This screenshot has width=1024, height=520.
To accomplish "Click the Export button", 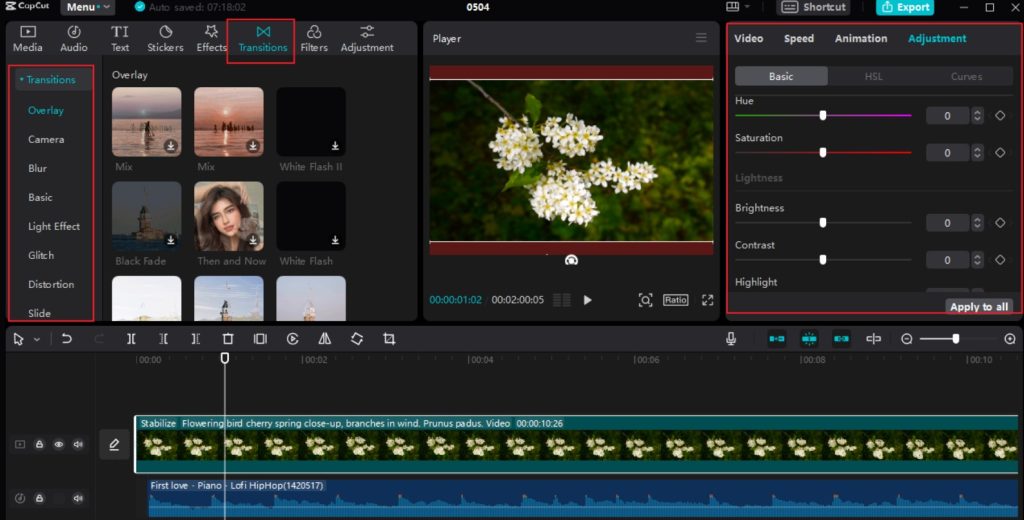I will coord(905,7).
